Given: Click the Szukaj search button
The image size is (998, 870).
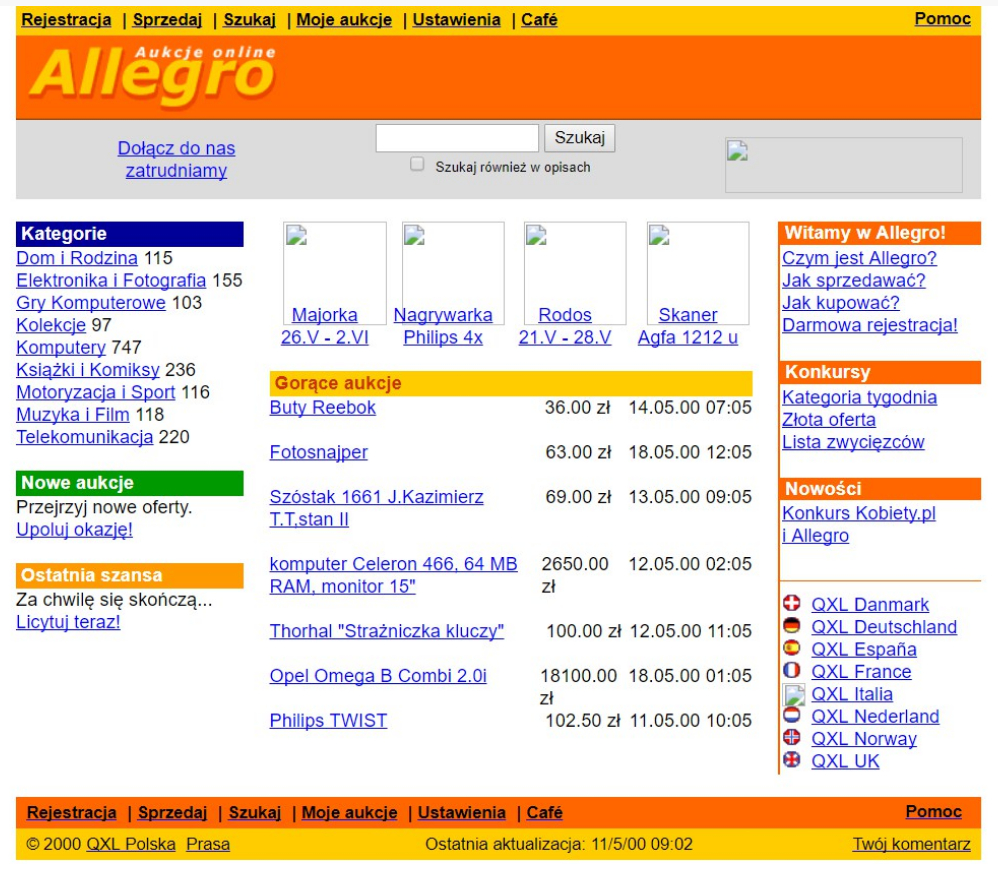Looking at the screenshot, I should pos(579,138).
